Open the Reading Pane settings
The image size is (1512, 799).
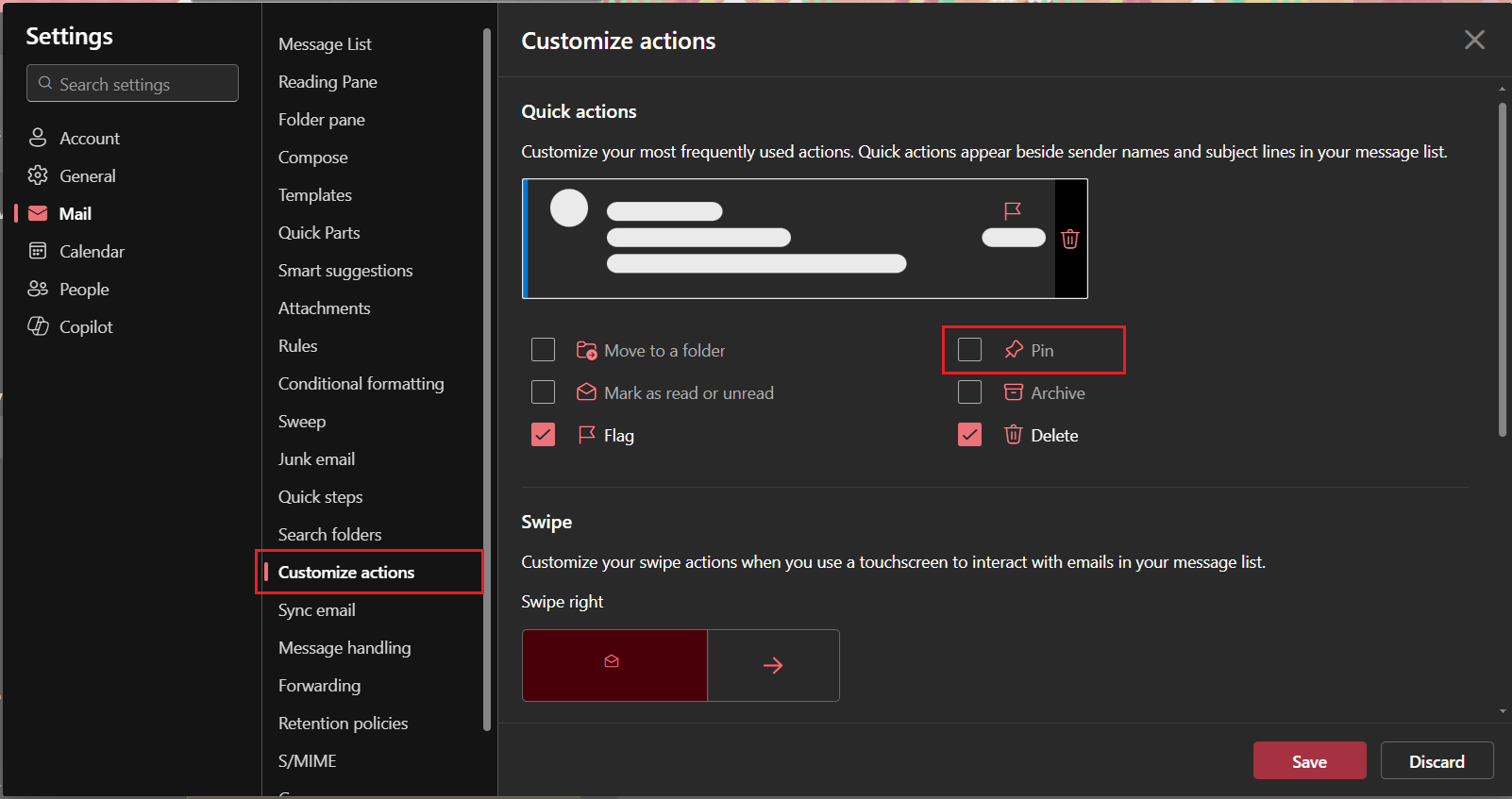[x=328, y=82]
